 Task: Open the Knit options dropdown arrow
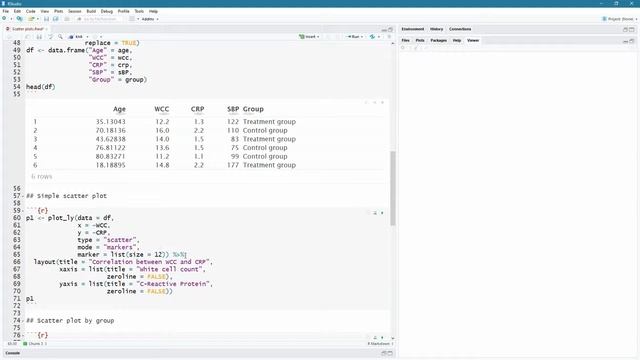[x=87, y=37]
